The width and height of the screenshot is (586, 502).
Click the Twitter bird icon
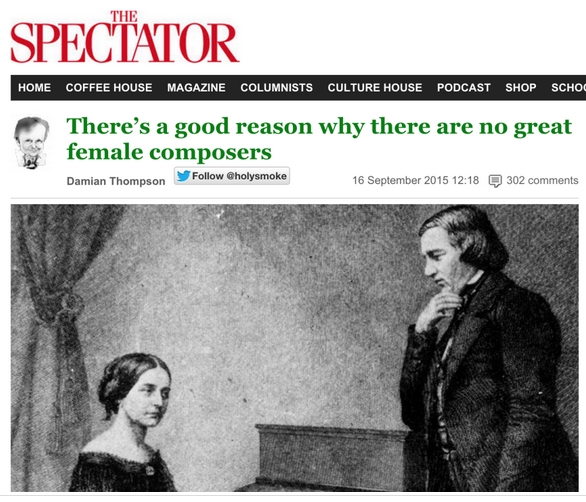click(x=183, y=176)
